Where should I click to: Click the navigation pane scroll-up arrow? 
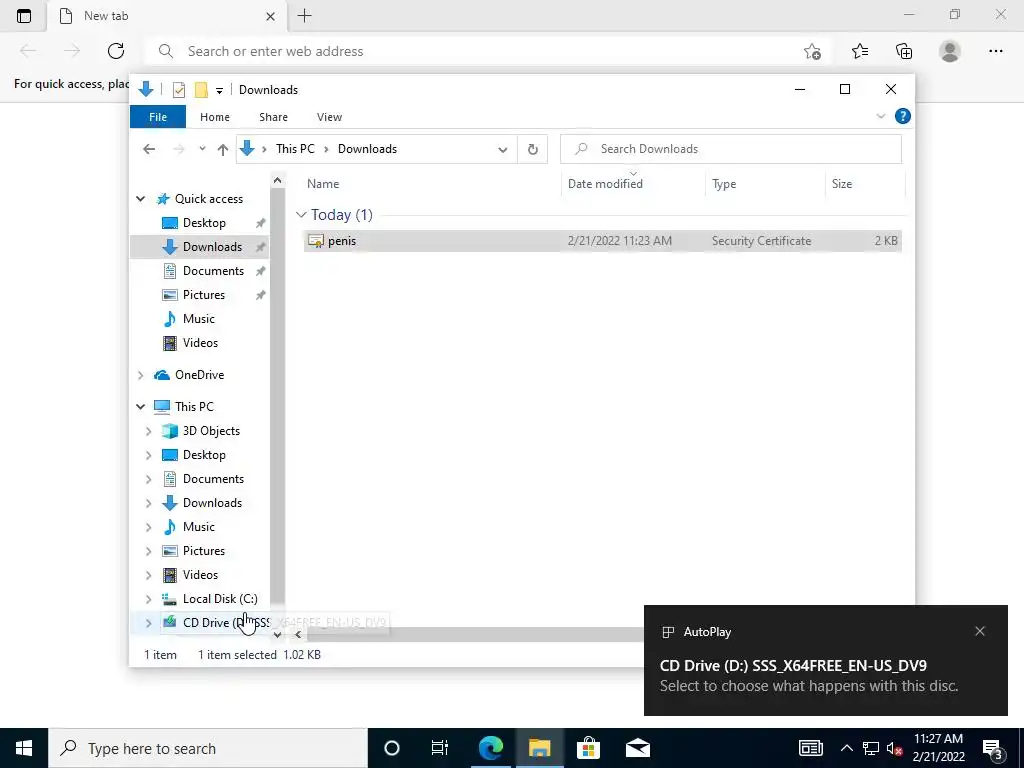point(278,180)
